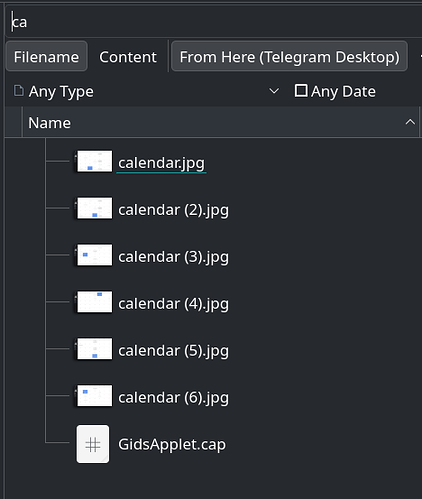The width and height of the screenshot is (422, 499).
Task: Select calendar (4).jpg file name
Action: [173, 304]
